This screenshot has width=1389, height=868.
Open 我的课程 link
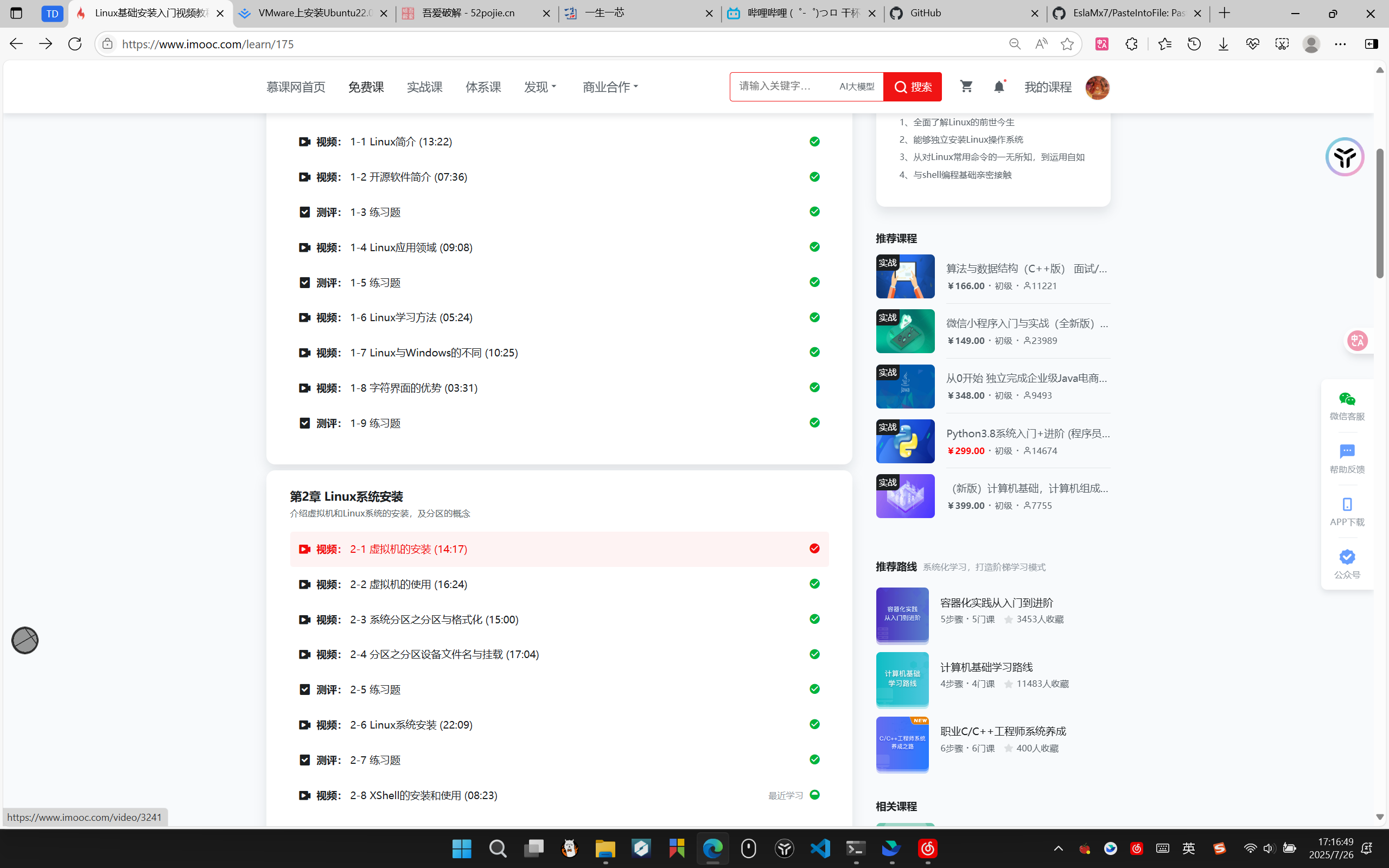1048,87
